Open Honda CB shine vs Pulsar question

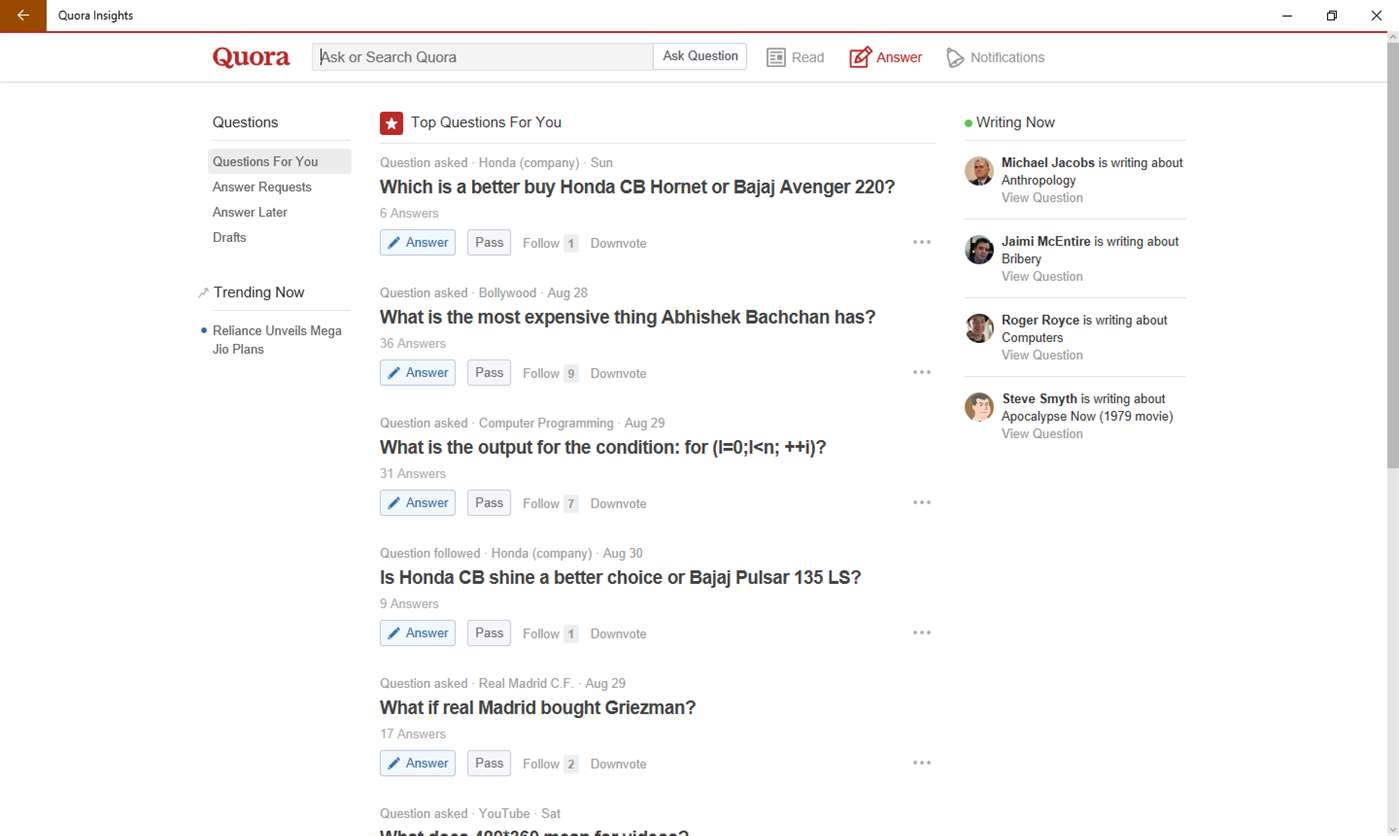coord(620,577)
